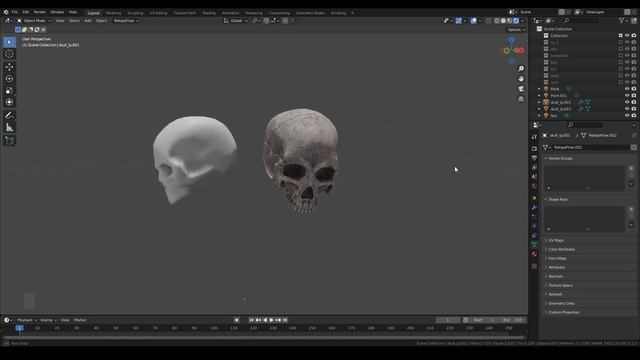Activate the Scale tool
The height and width of the screenshot is (360, 640).
(9, 91)
